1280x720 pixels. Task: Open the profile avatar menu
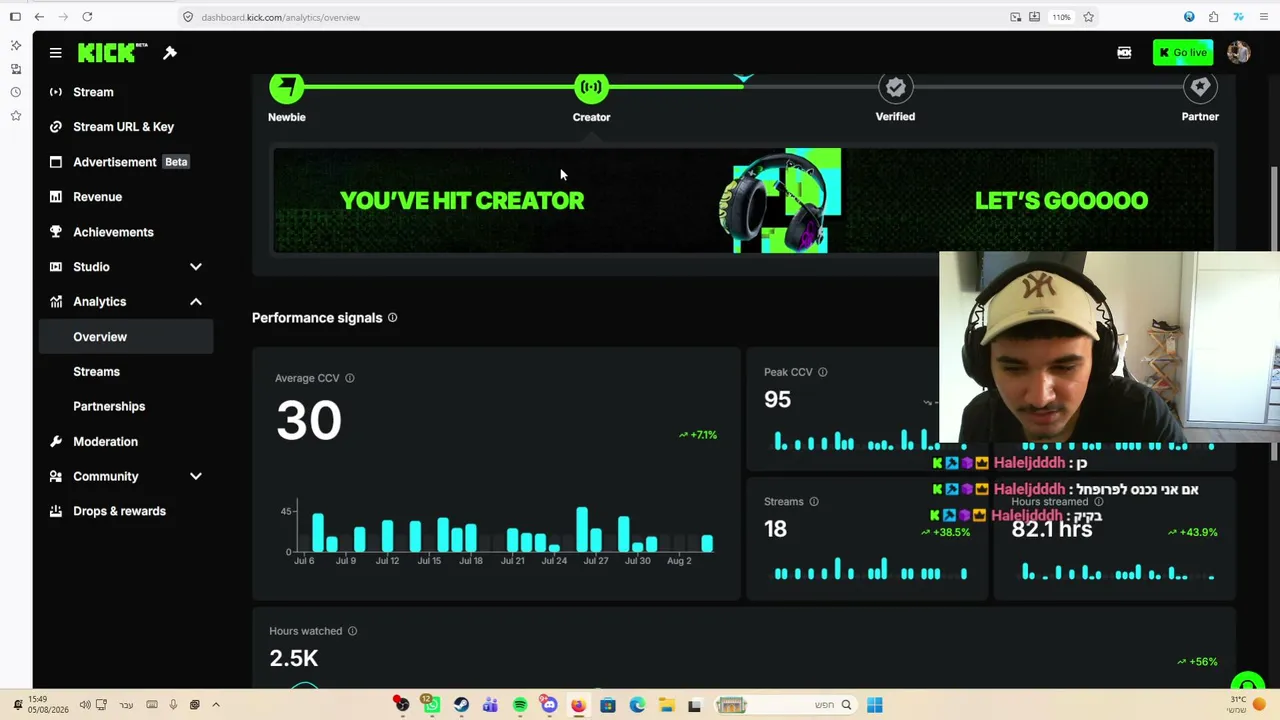click(x=1238, y=53)
